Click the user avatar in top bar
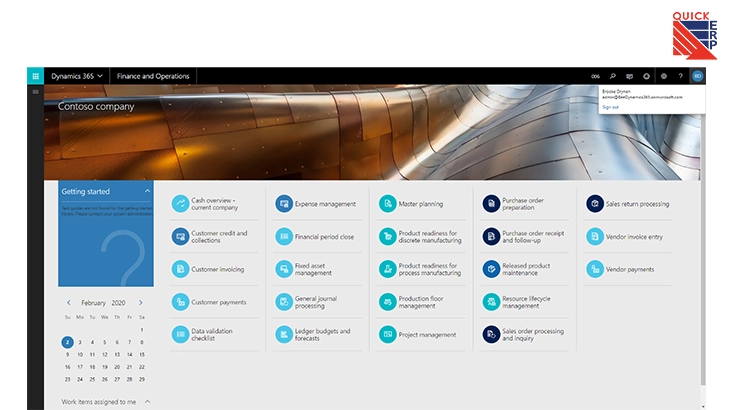The image size is (729, 410). point(697,76)
